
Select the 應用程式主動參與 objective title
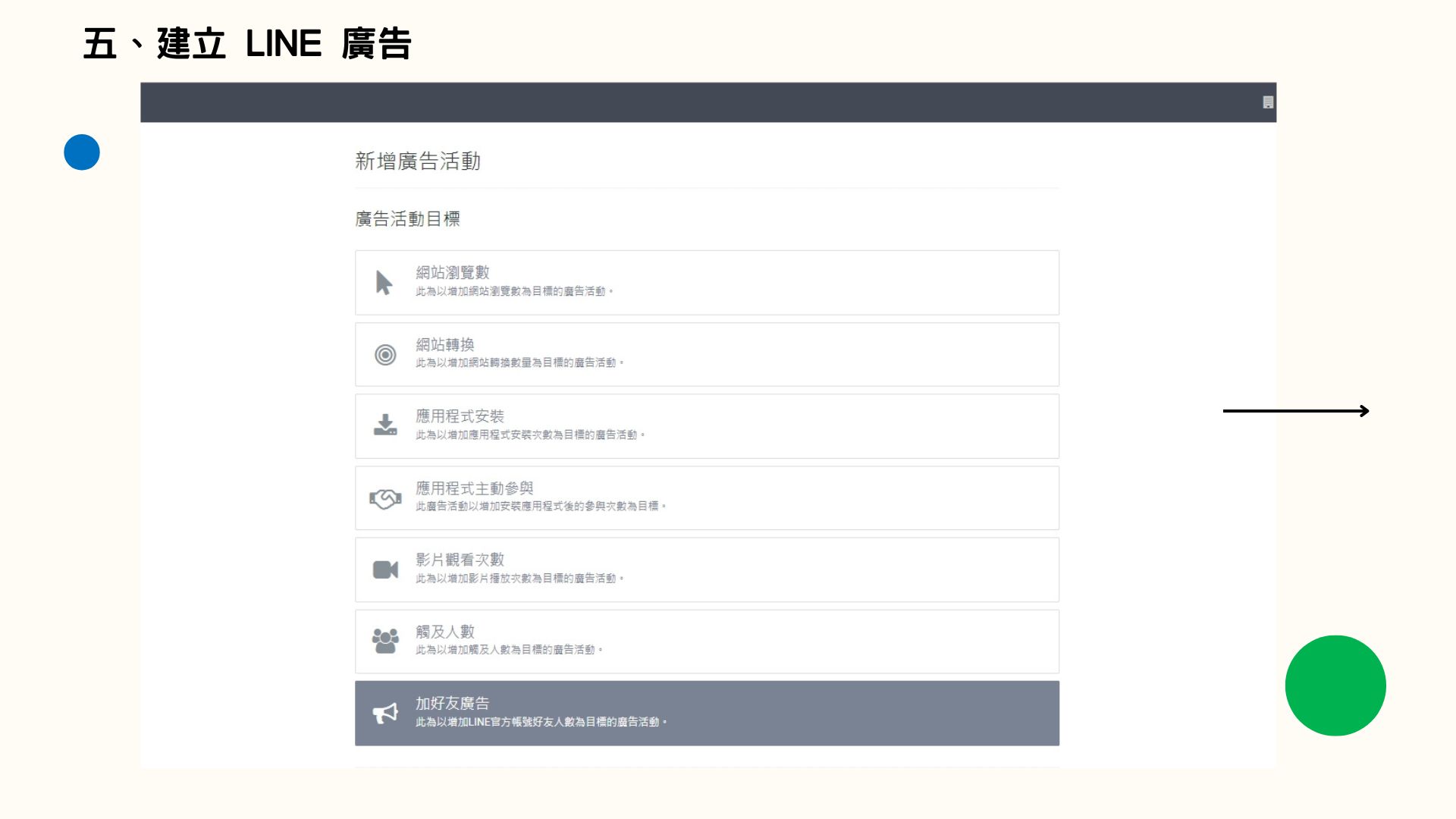pos(475,488)
